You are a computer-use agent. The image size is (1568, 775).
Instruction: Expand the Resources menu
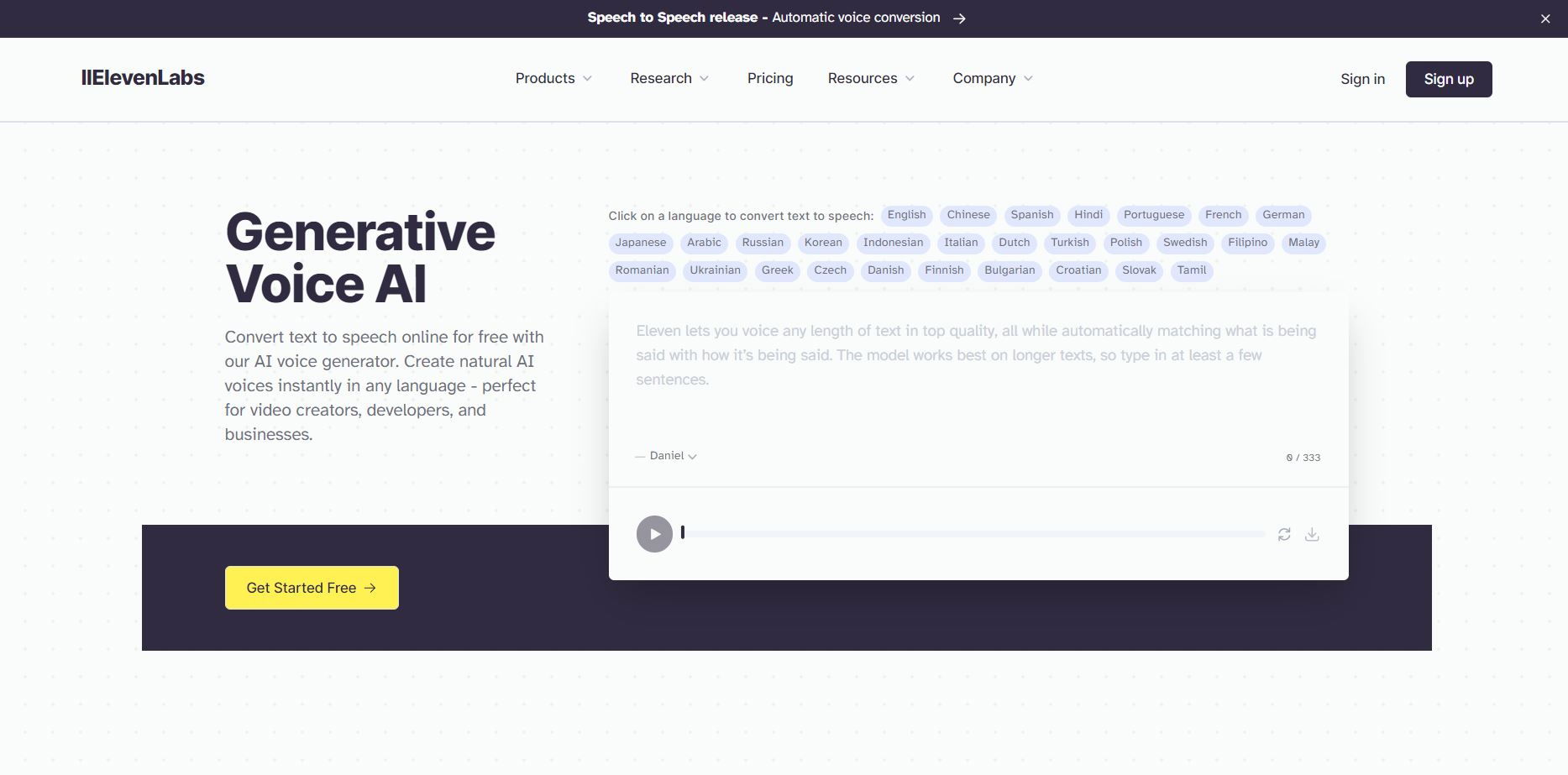coord(871,78)
